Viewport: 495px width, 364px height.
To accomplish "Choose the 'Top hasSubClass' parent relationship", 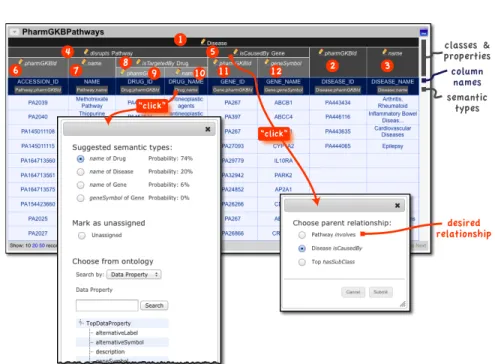I will (x=302, y=262).
